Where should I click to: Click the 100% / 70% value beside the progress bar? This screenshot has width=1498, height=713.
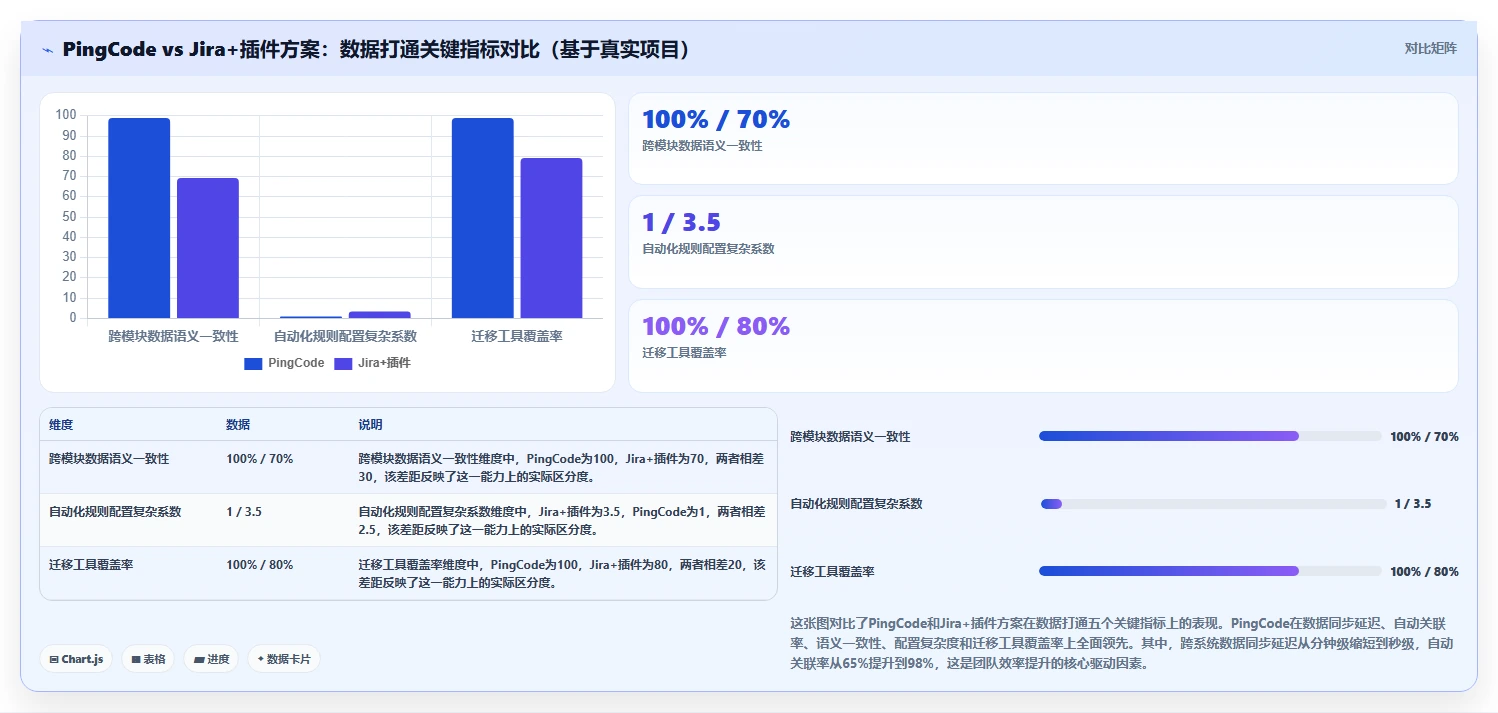[1424, 437]
